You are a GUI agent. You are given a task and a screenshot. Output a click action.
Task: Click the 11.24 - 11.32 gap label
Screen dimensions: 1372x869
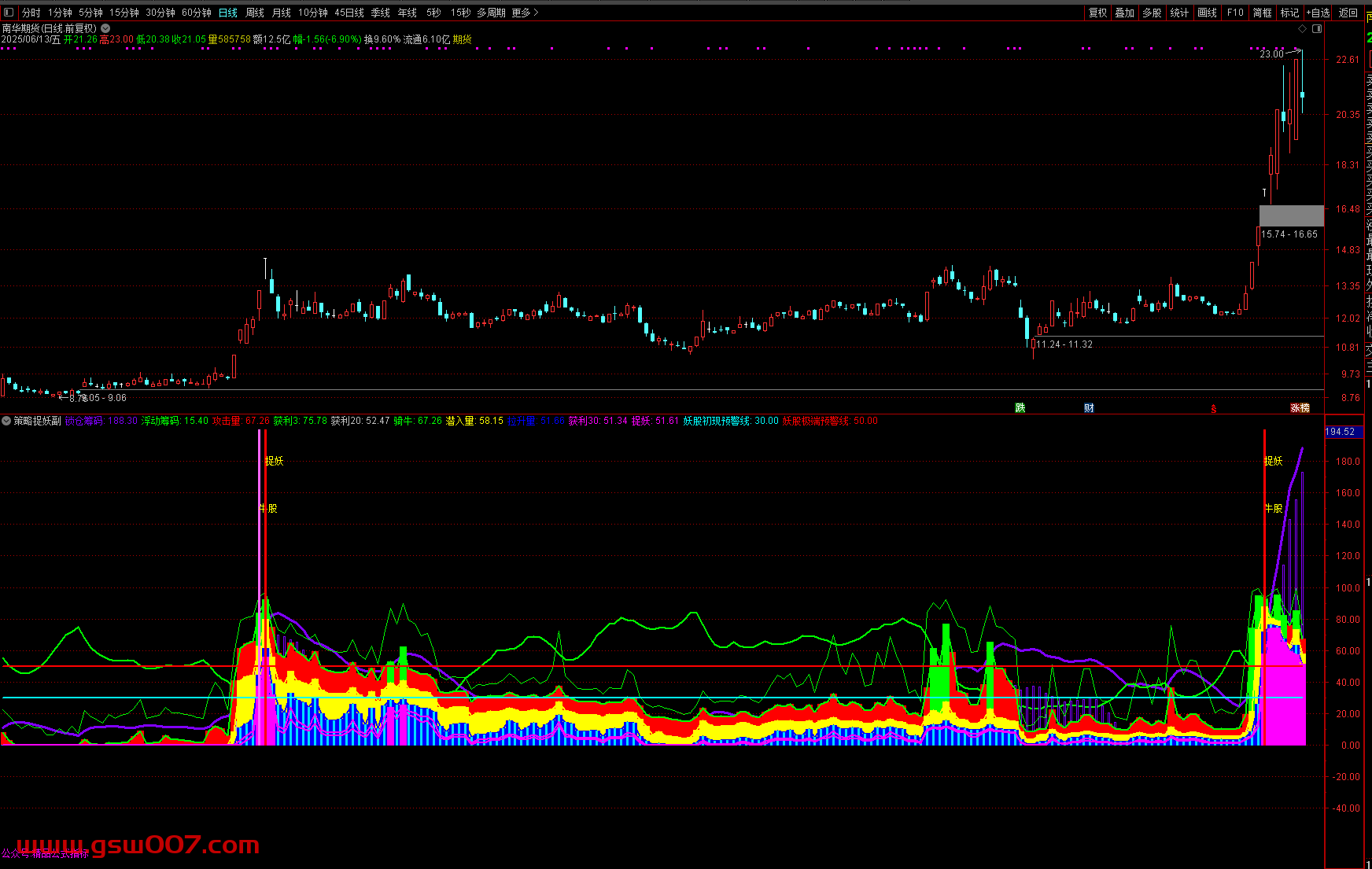pyautogui.click(x=1064, y=344)
